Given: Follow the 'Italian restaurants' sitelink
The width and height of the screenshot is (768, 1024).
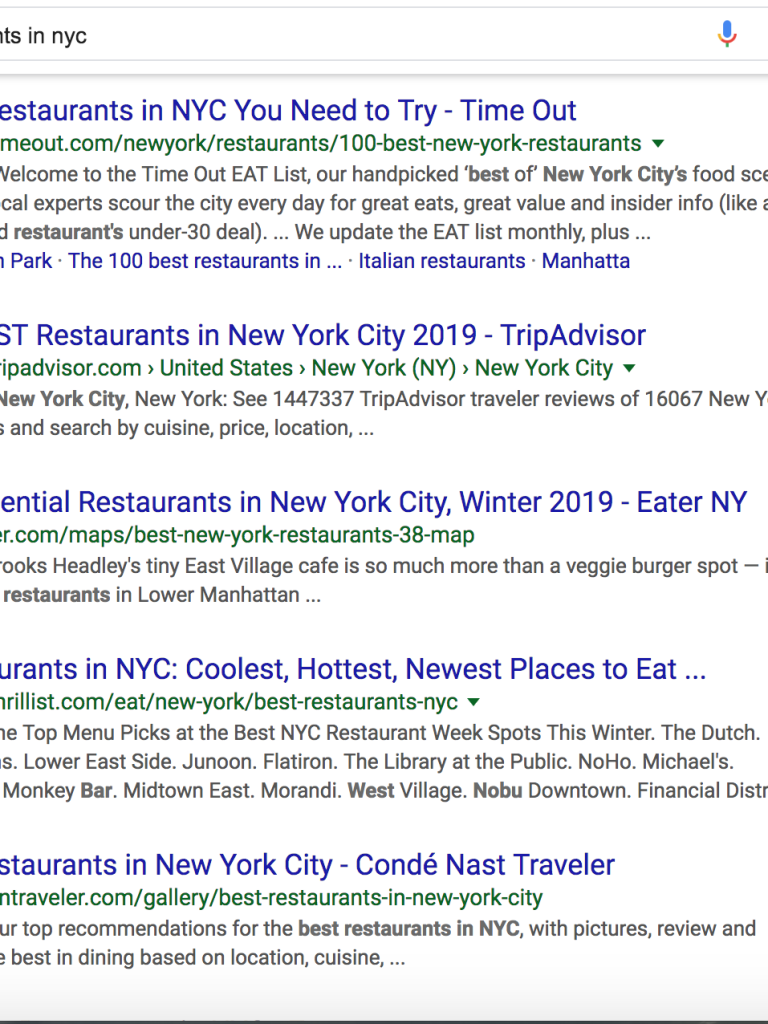Looking at the screenshot, I should [442, 261].
